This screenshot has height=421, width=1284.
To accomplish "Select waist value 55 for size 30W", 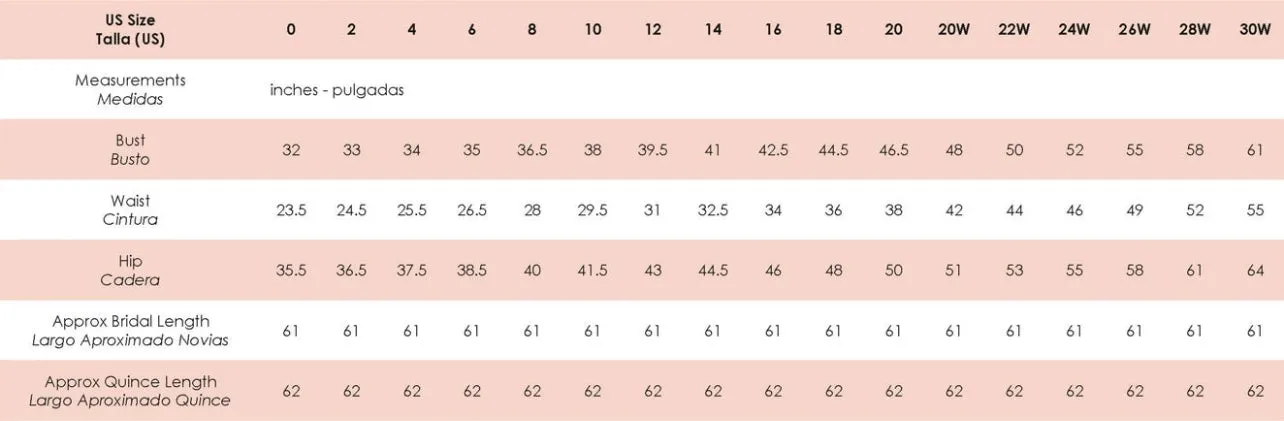I will point(1255,210).
